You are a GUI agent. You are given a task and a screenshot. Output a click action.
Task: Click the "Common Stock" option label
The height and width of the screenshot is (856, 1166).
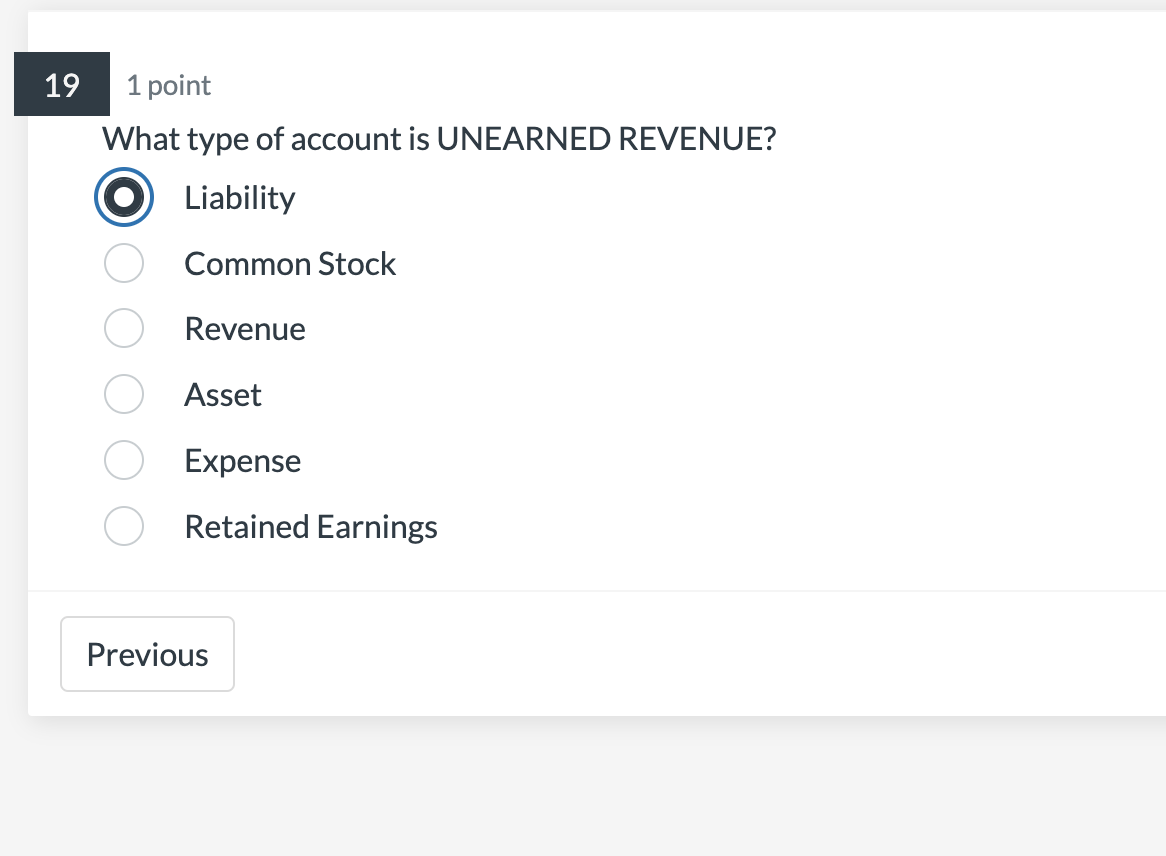(x=290, y=263)
